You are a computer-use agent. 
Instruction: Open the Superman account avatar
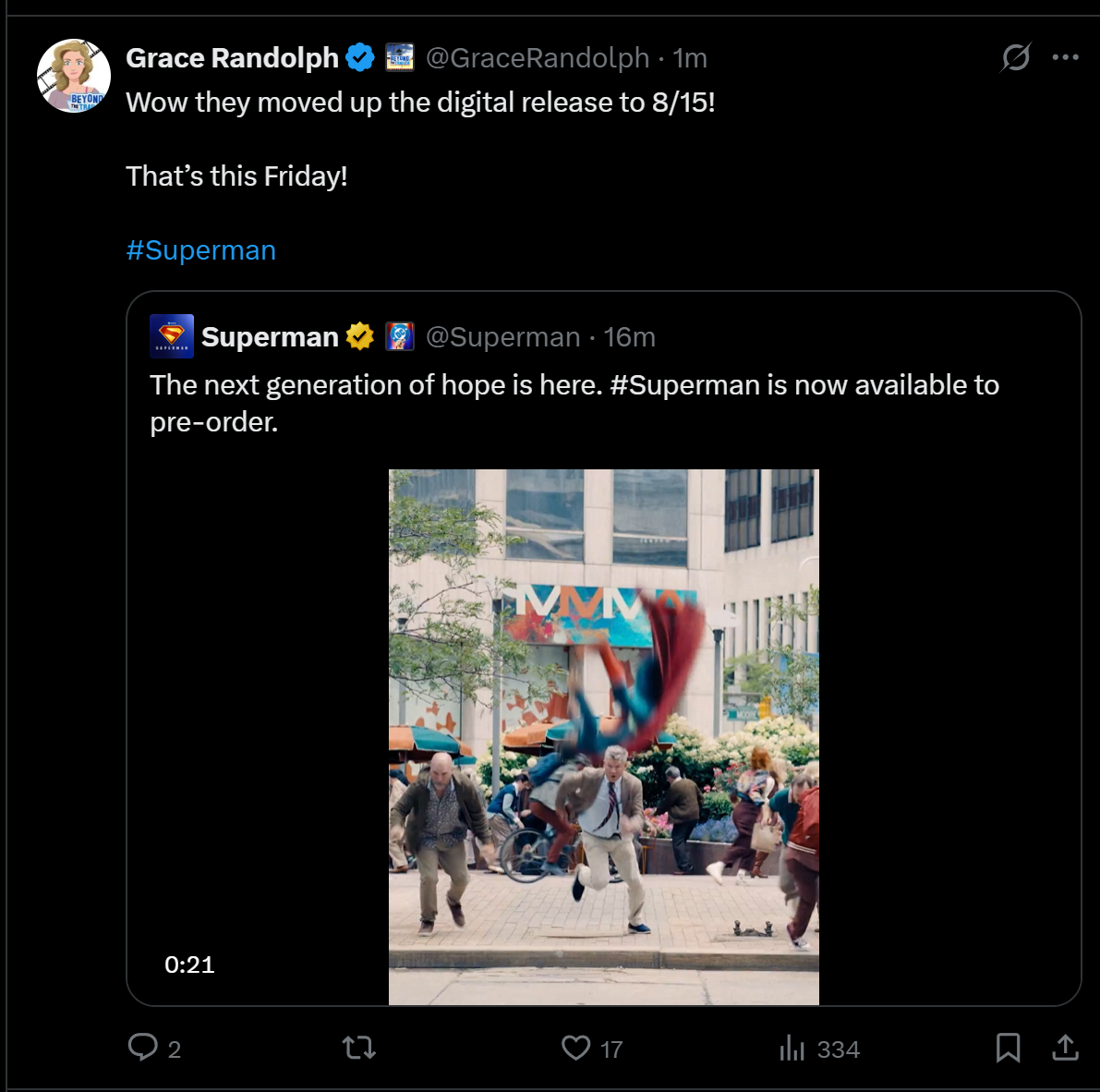[172, 336]
